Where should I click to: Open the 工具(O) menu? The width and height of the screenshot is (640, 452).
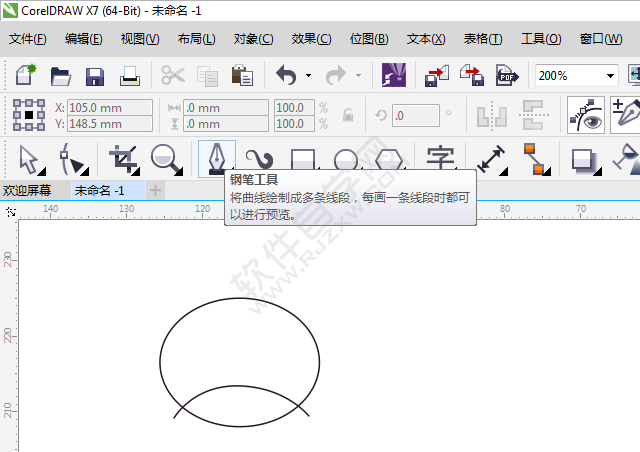click(541, 39)
